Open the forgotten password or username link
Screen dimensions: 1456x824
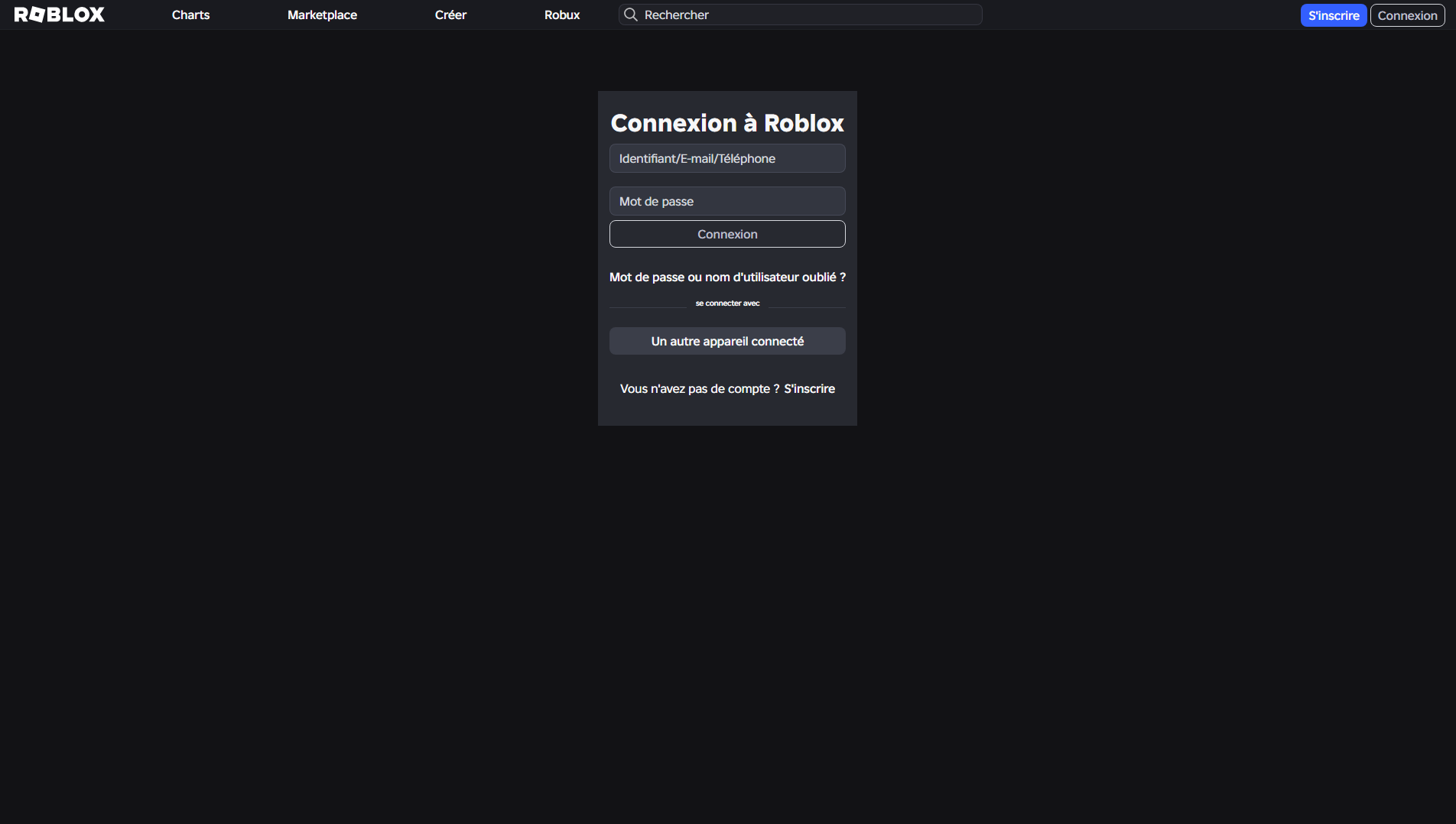coord(727,277)
